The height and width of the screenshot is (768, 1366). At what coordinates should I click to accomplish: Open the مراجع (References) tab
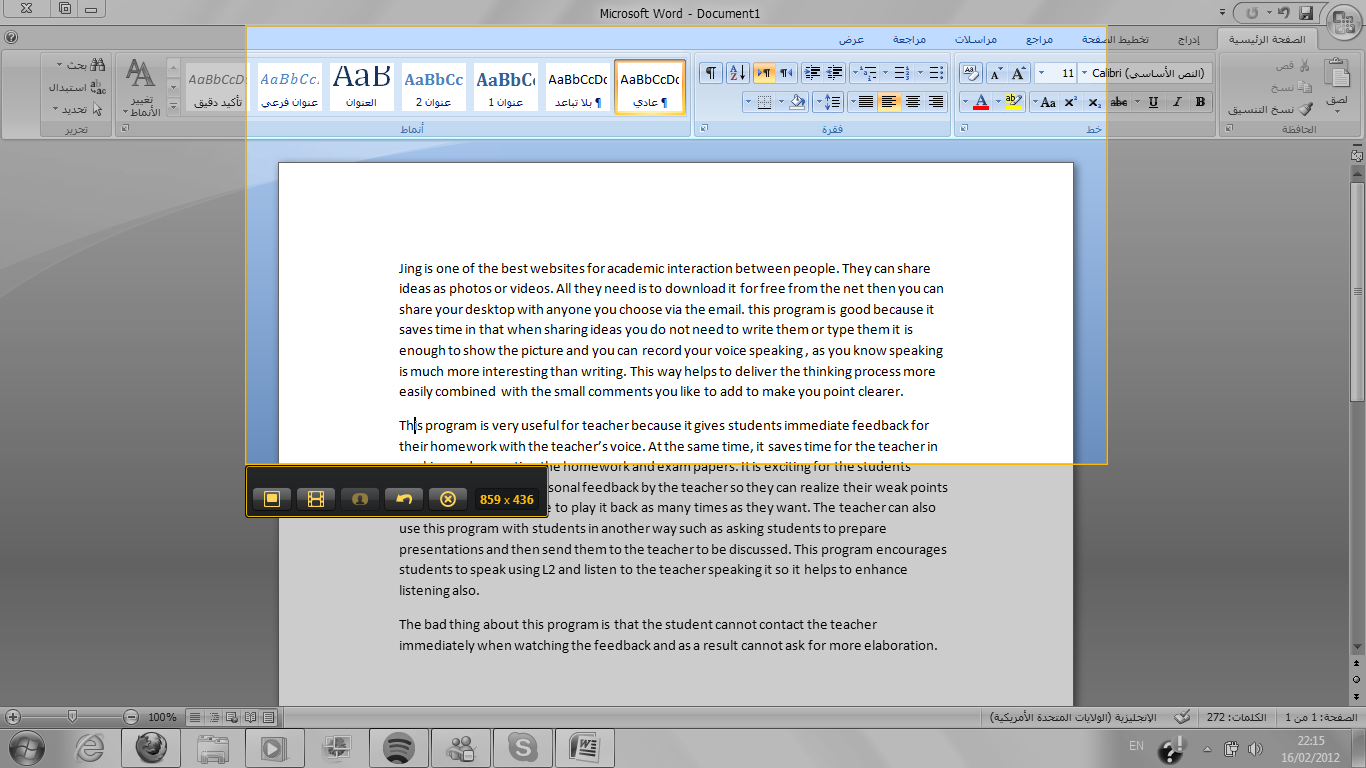coord(1039,40)
